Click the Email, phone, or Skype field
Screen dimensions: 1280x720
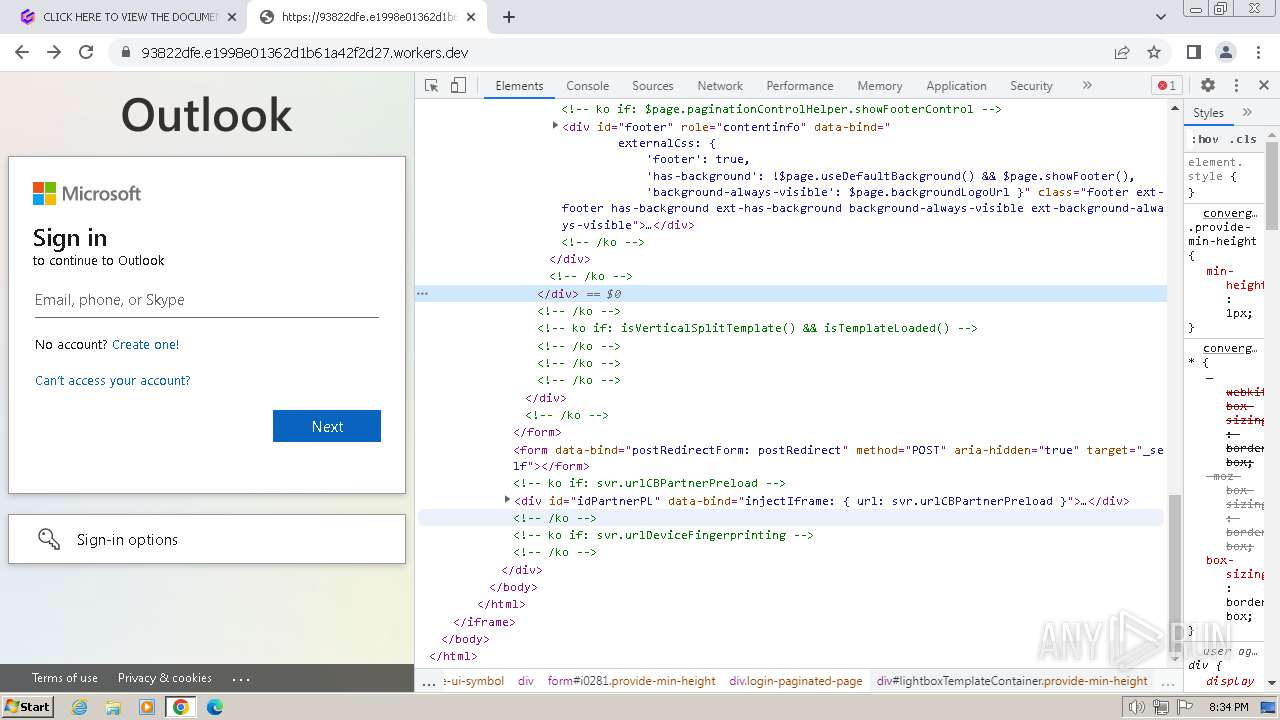207,300
